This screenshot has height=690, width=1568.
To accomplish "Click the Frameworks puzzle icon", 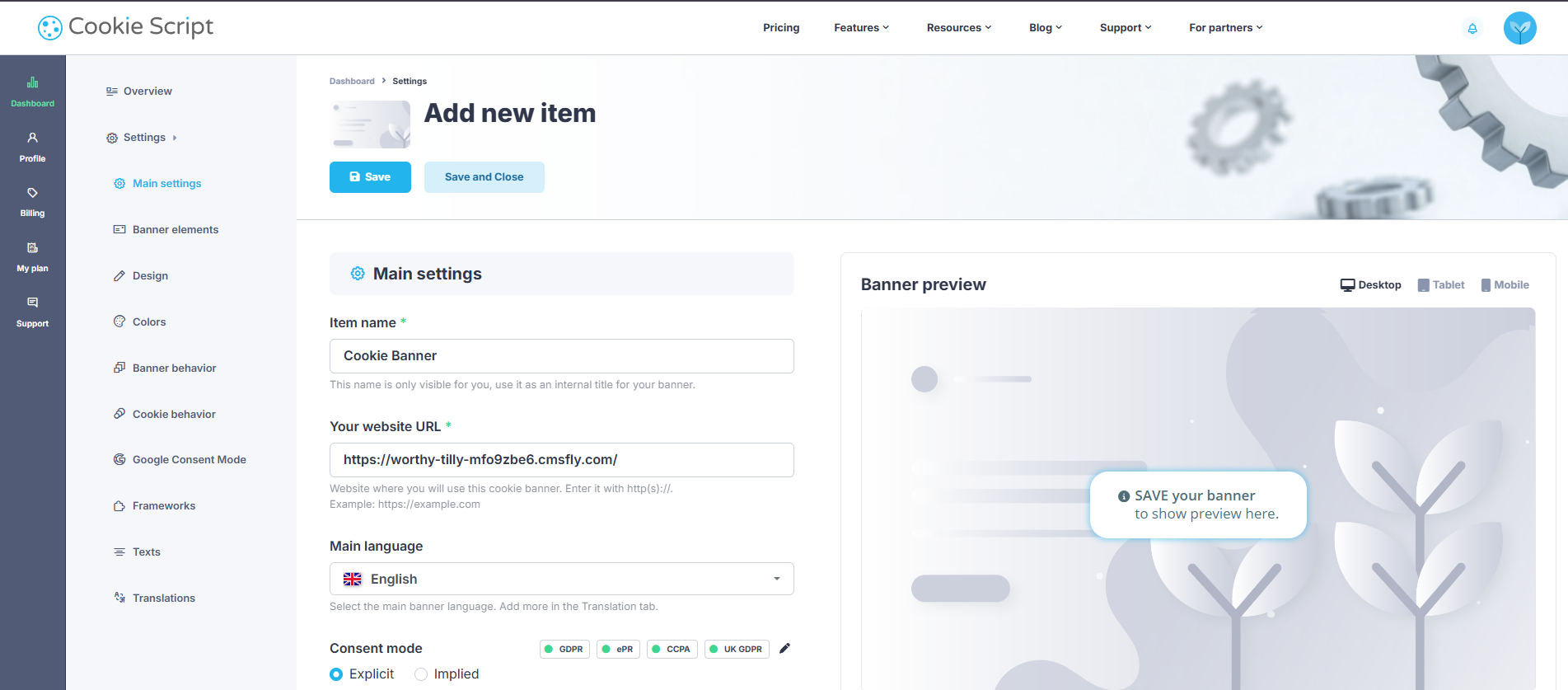I will click(119, 506).
